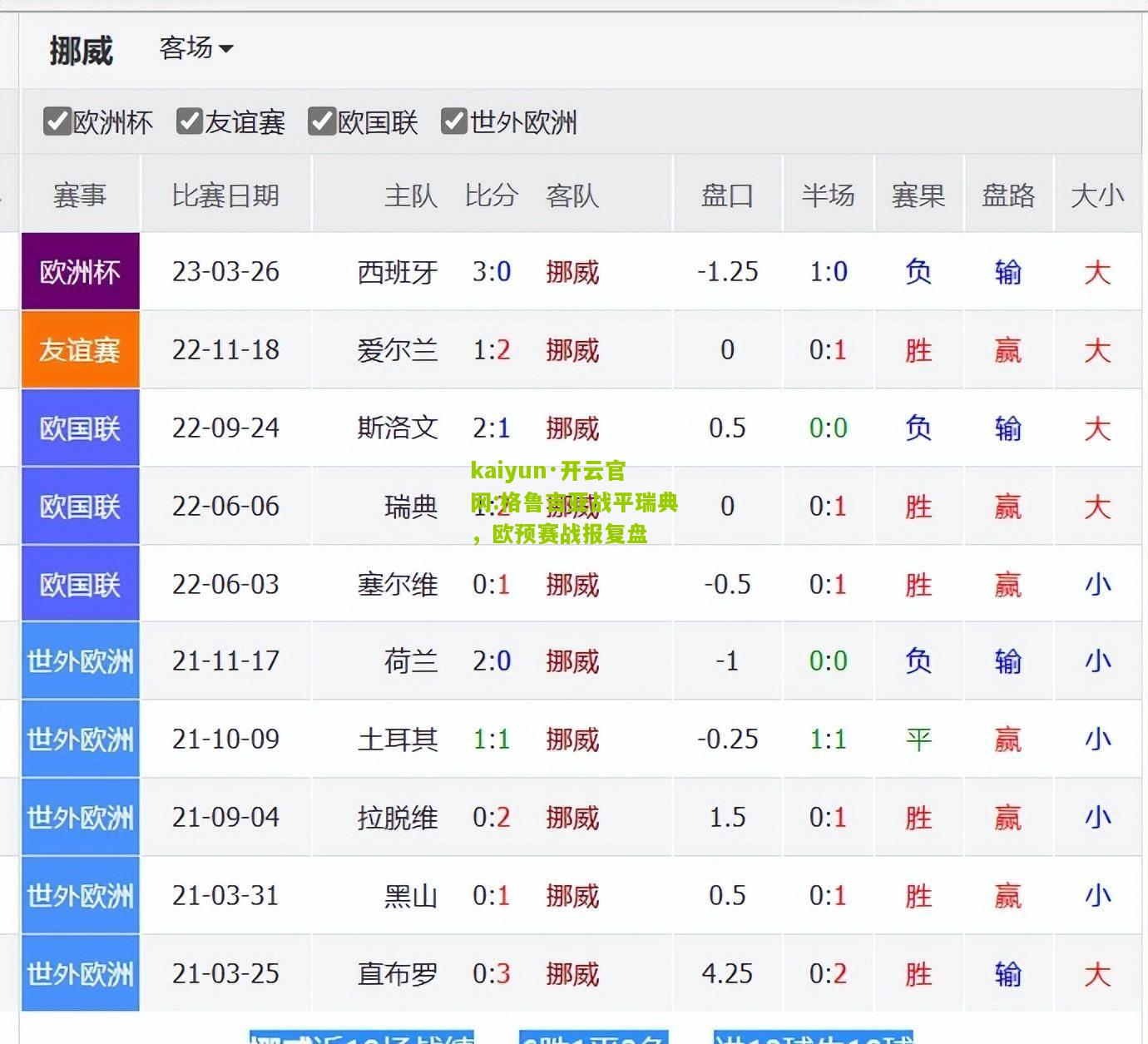1148x1044 pixels.
Task: Click 挪威 in the 土耳其 row
Action: coord(572,739)
